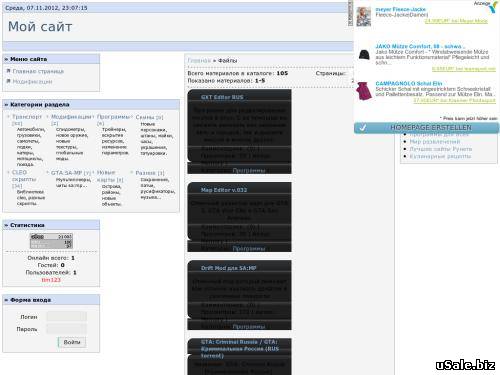Open the GXT Editor RUS file entry

click(222, 97)
